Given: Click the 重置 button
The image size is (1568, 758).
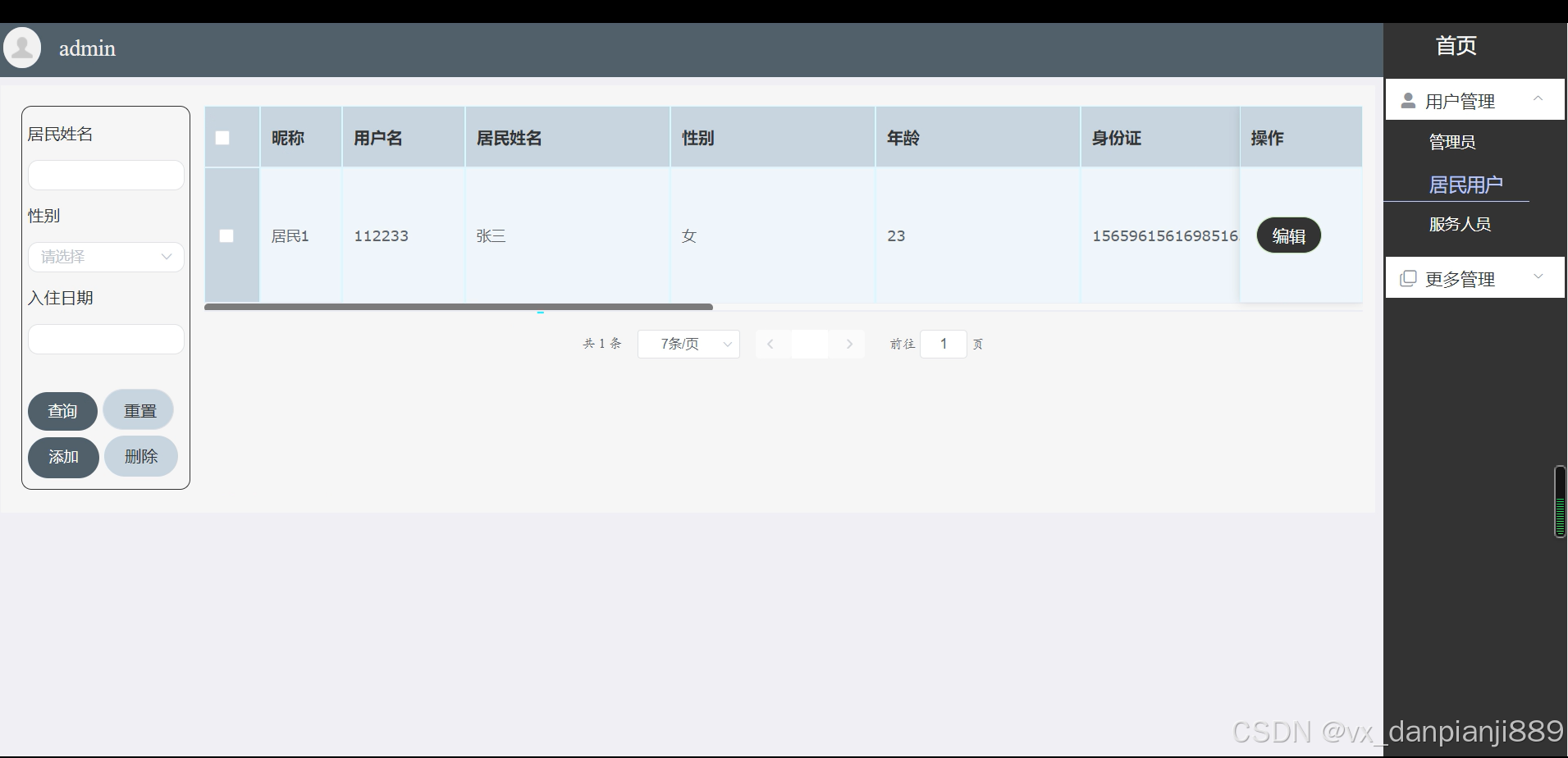Looking at the screenshot, I should click(139, 410).
